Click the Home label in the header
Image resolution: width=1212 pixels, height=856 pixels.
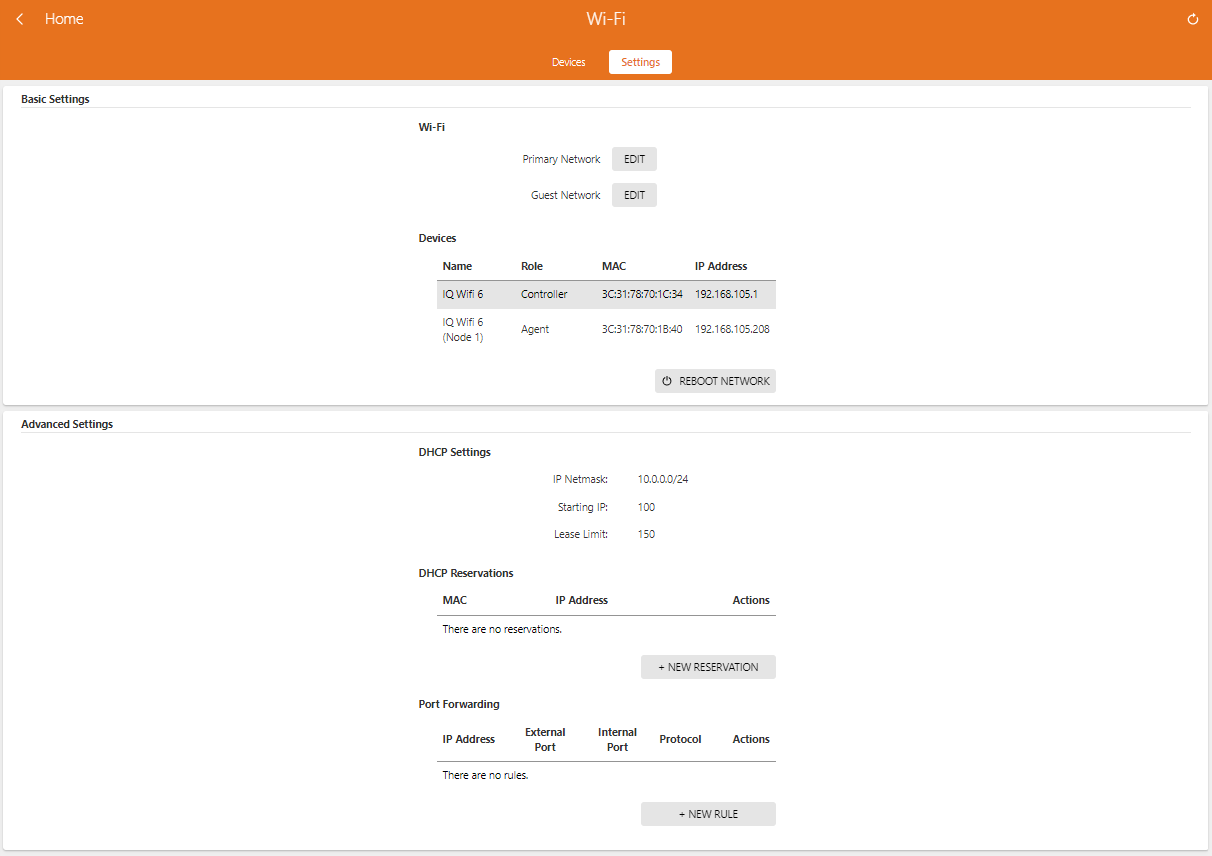coord(64,19)
